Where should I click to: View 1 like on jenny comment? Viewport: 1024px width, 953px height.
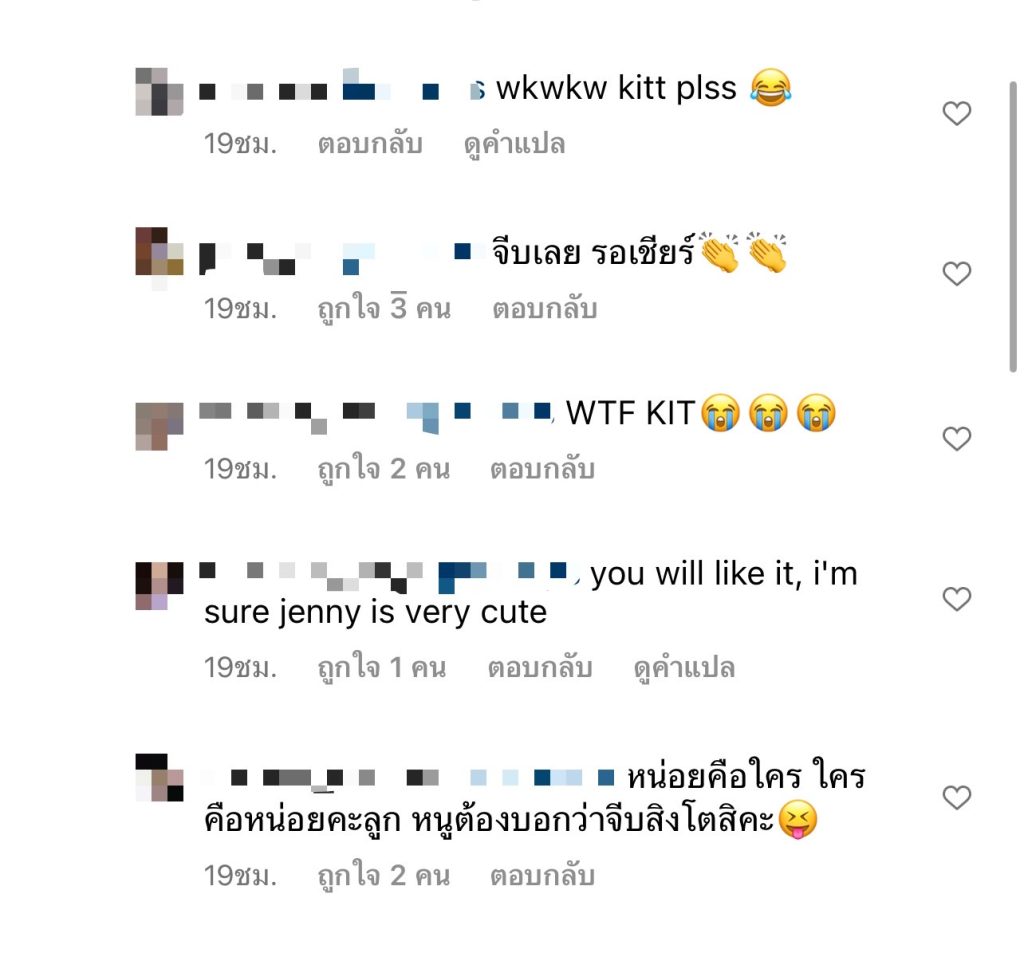[x=382, y=667]
